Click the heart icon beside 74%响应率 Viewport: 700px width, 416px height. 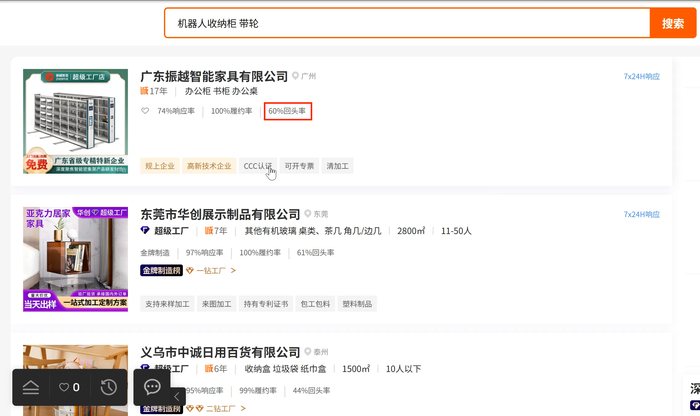coord(145,111)
